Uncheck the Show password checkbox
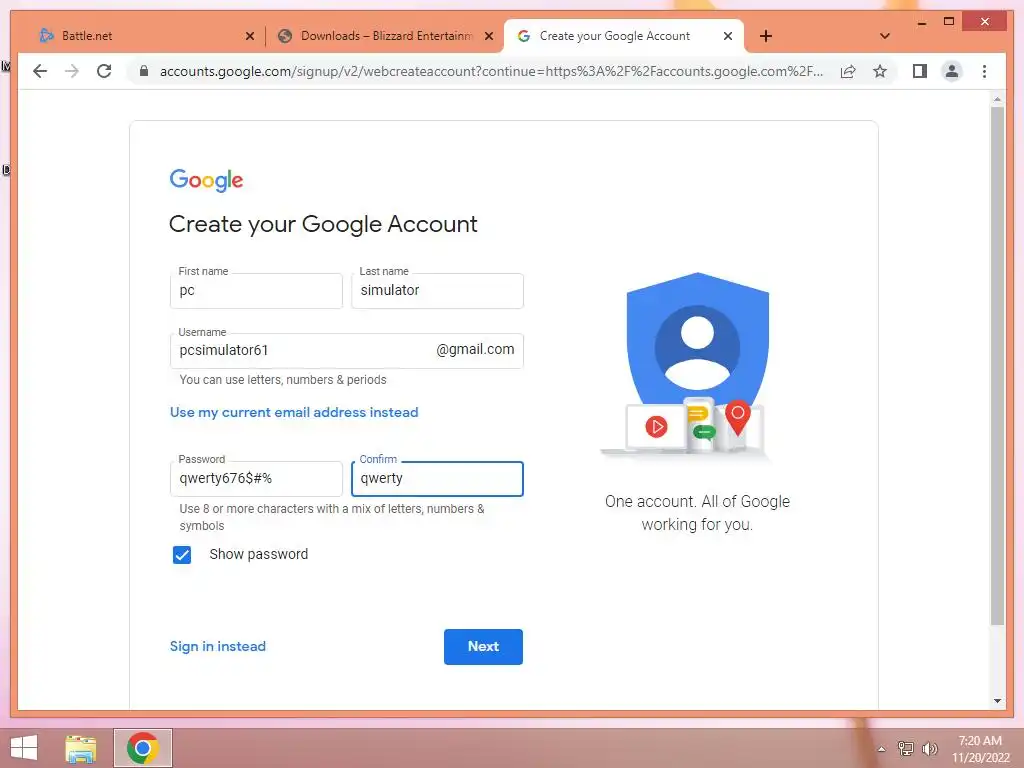The height and width of the screenshot is (768, 1024). tap(182, 554)
